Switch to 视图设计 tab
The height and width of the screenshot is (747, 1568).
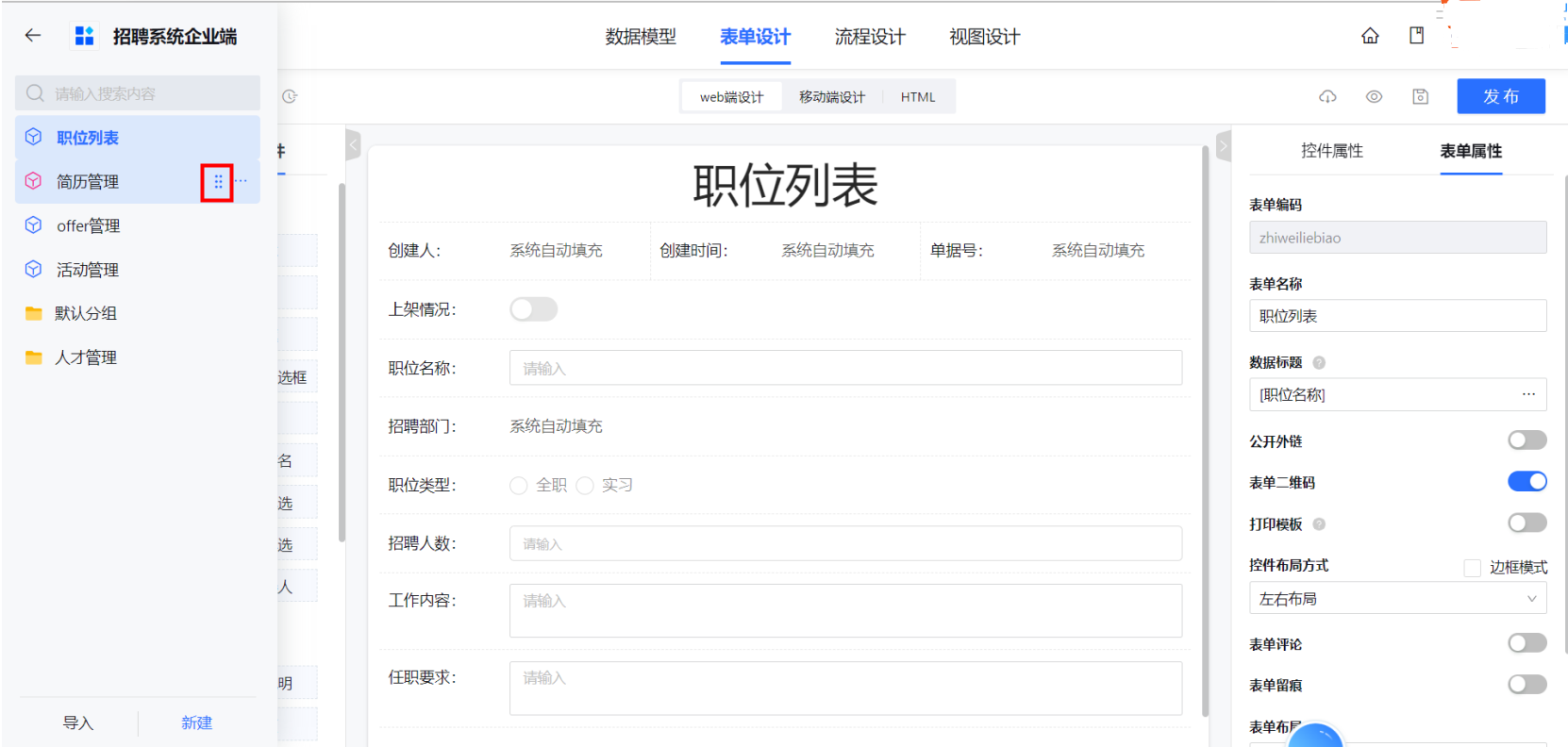click(984, 37)
